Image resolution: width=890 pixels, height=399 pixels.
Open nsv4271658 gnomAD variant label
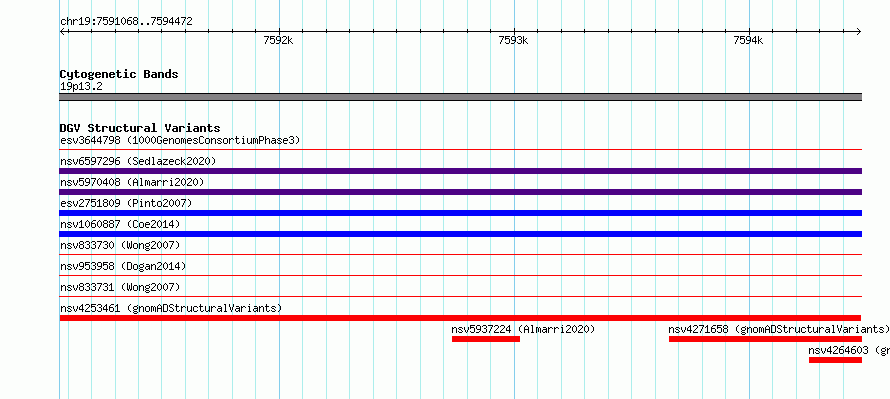779,329
